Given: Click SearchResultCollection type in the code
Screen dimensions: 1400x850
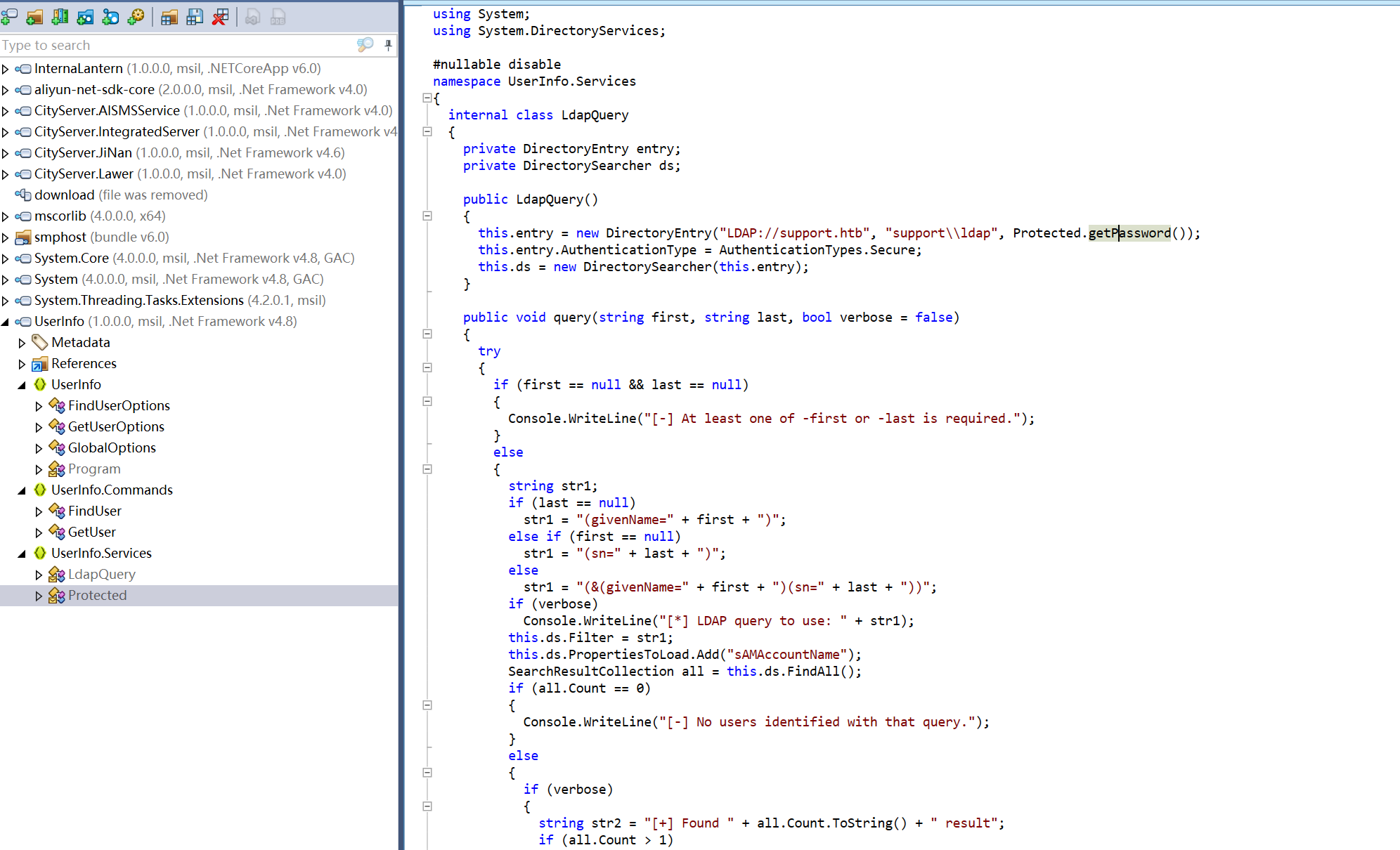Looking at the screenshot, I should 591,671.
